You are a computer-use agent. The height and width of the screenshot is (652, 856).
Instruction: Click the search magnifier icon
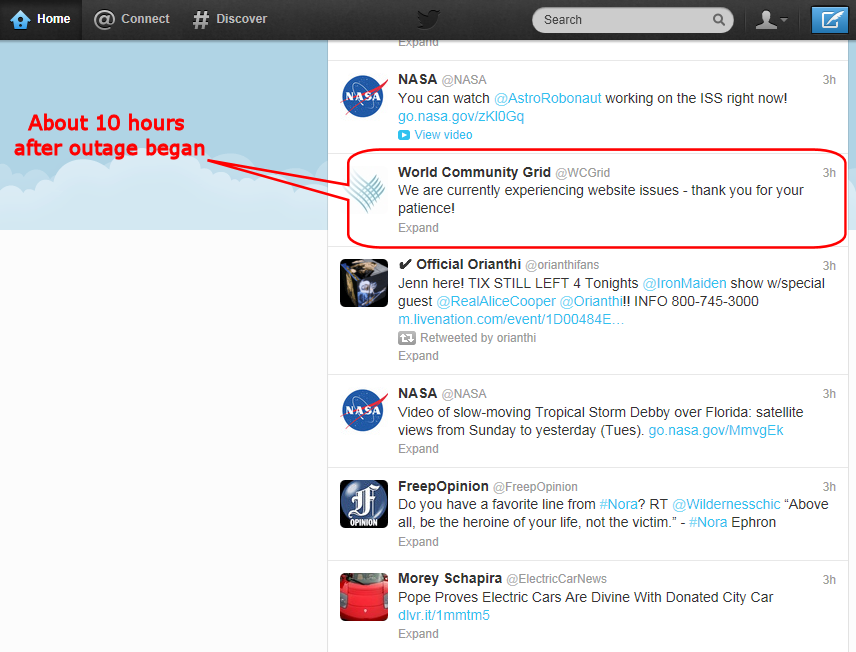point(719,20)
